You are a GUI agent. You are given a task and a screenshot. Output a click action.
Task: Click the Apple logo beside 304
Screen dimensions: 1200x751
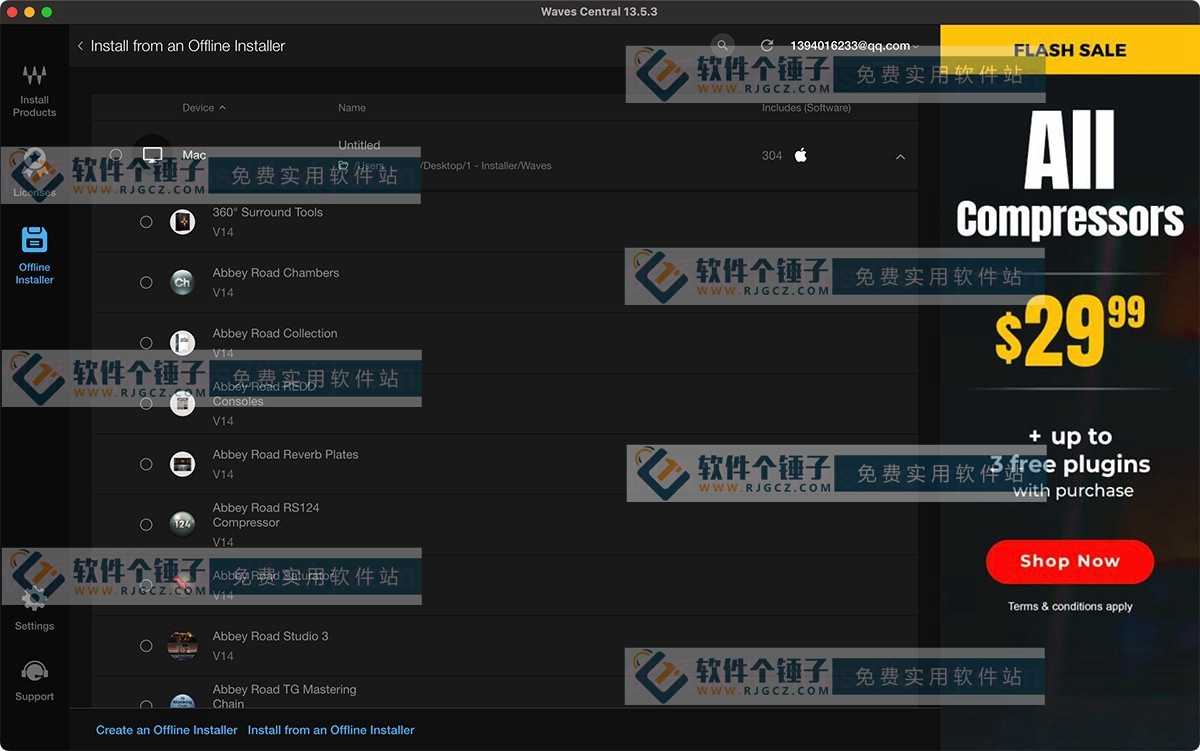point(800,155)
